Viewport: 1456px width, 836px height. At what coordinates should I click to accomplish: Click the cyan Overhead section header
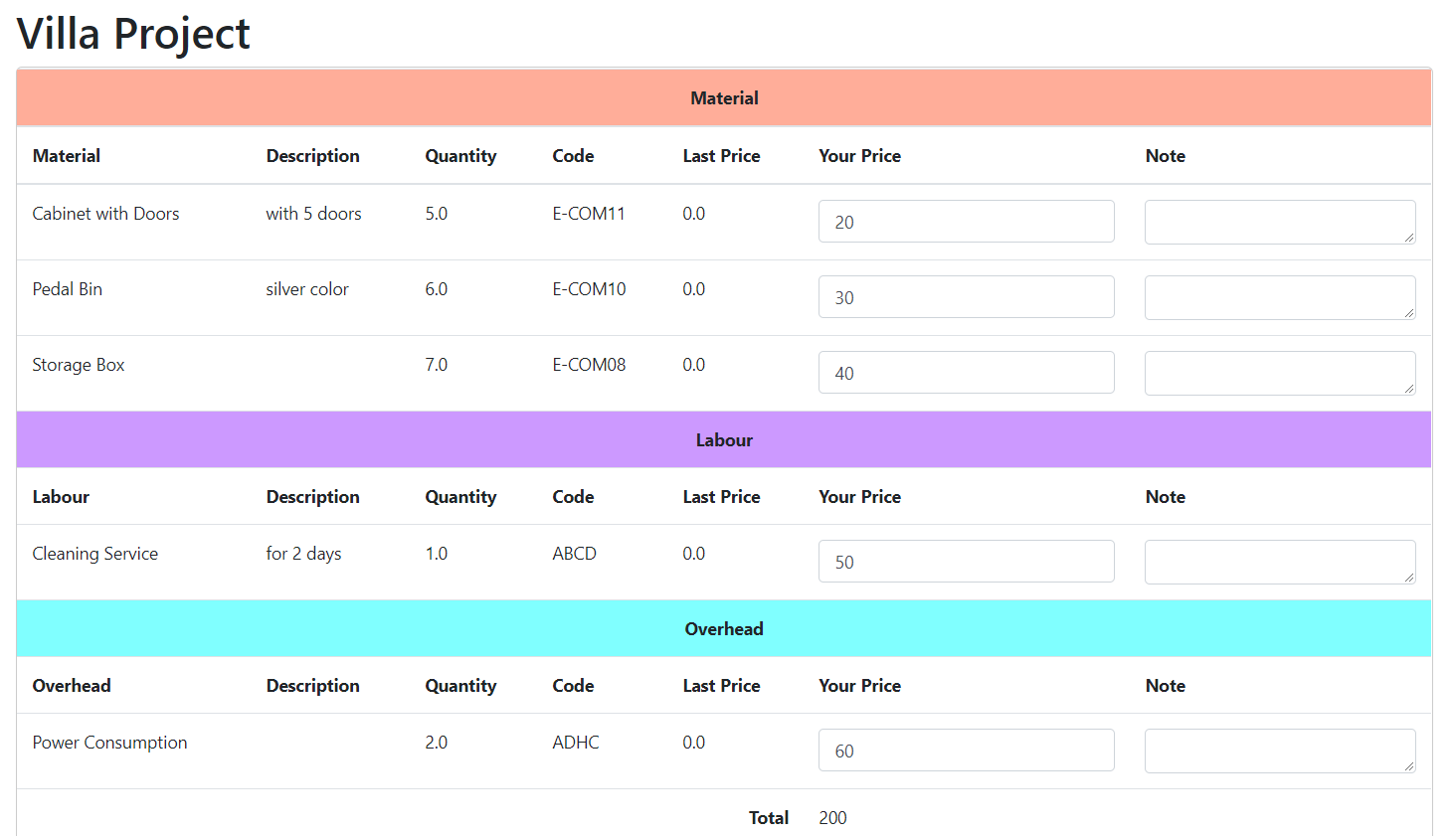pyautogui.click(x=724, y=628)
